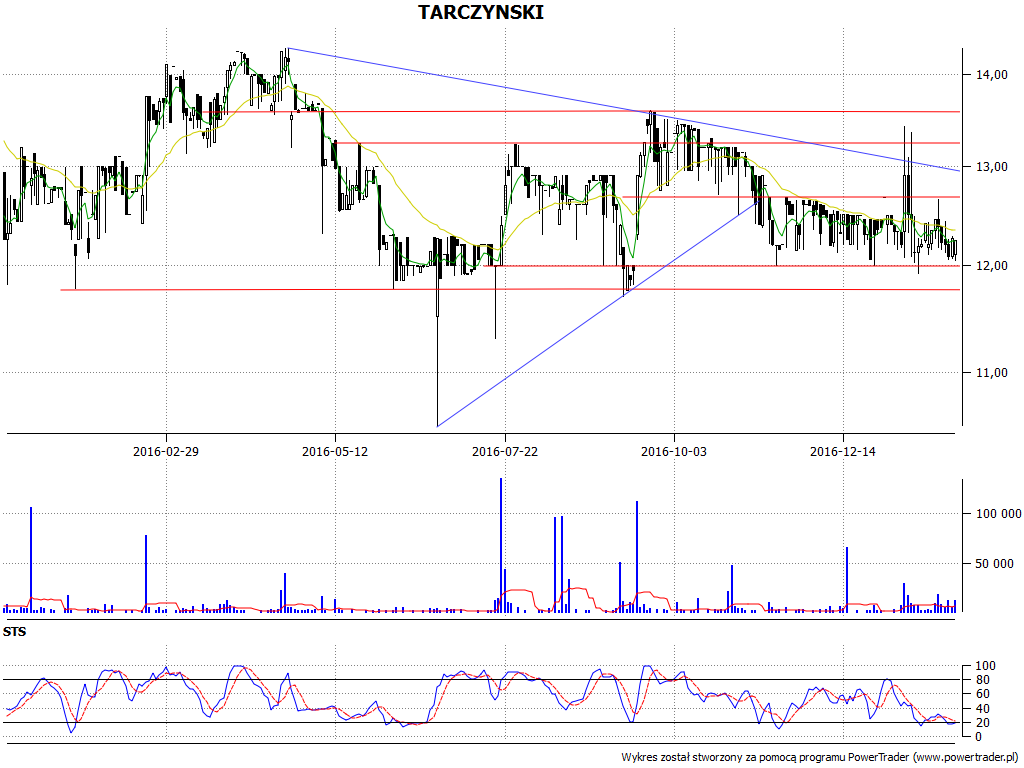Click the TARCZYNSKI chart title

point(481,12)
